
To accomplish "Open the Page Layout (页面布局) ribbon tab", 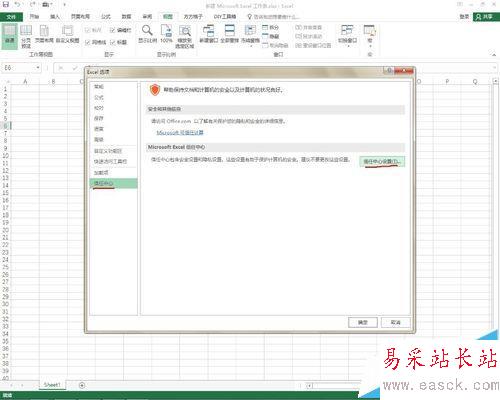I will point(80,16).
